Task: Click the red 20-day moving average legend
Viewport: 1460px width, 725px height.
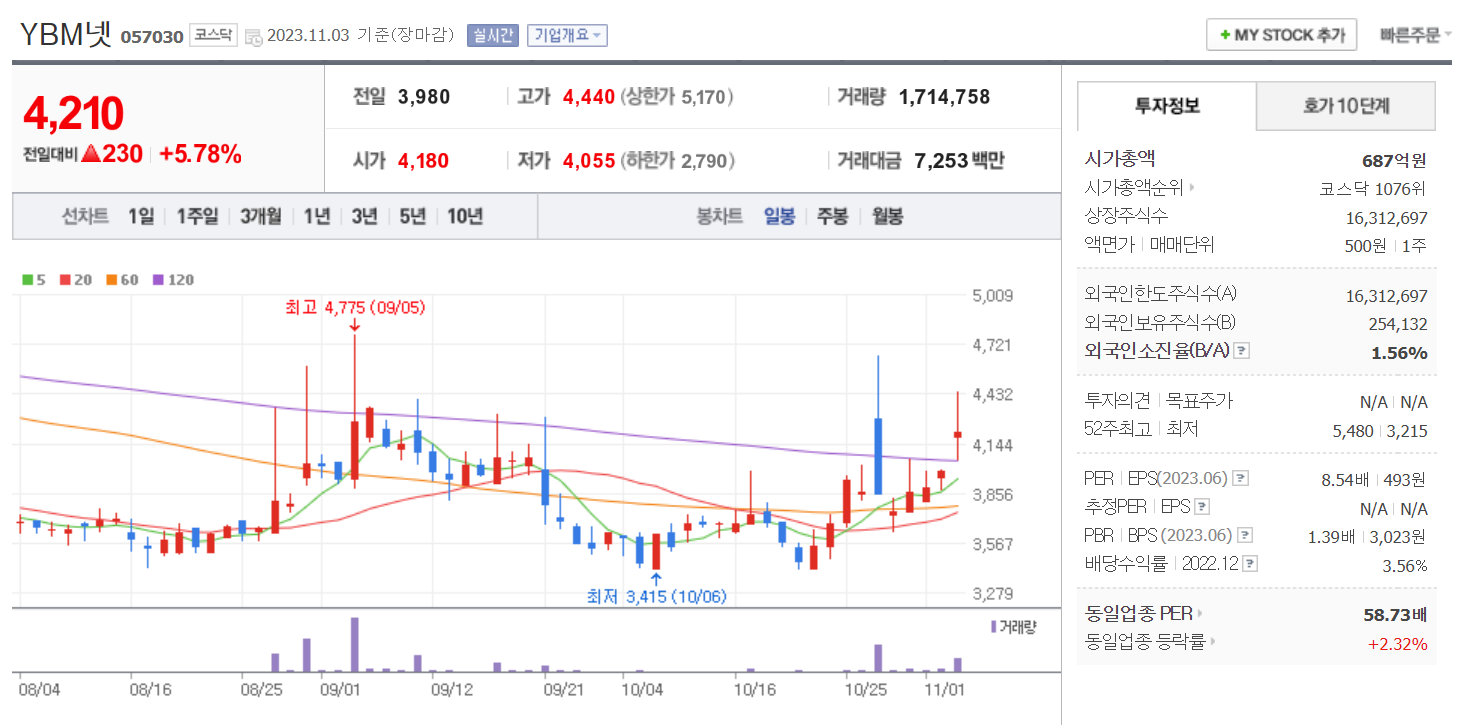Action: [x=76, y=280]
